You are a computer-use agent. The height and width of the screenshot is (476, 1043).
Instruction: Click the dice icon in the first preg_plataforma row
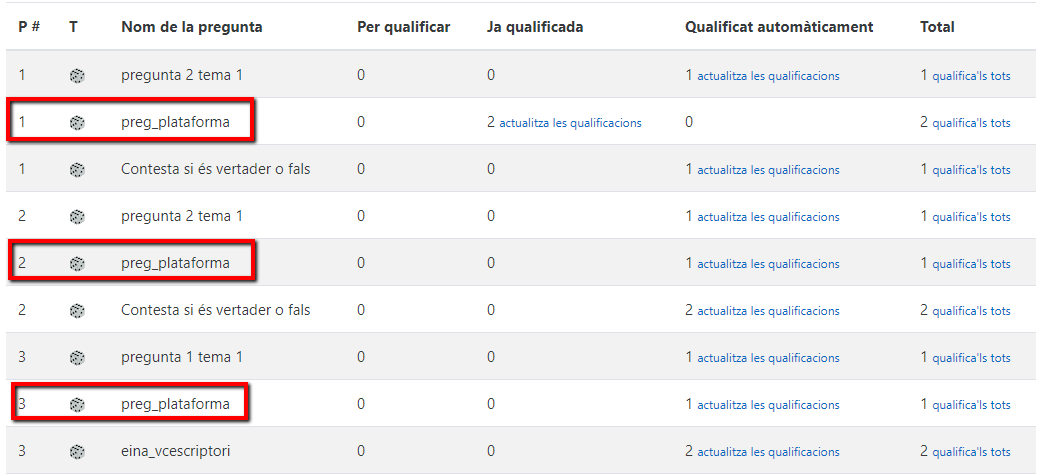[x=77, y=123]
